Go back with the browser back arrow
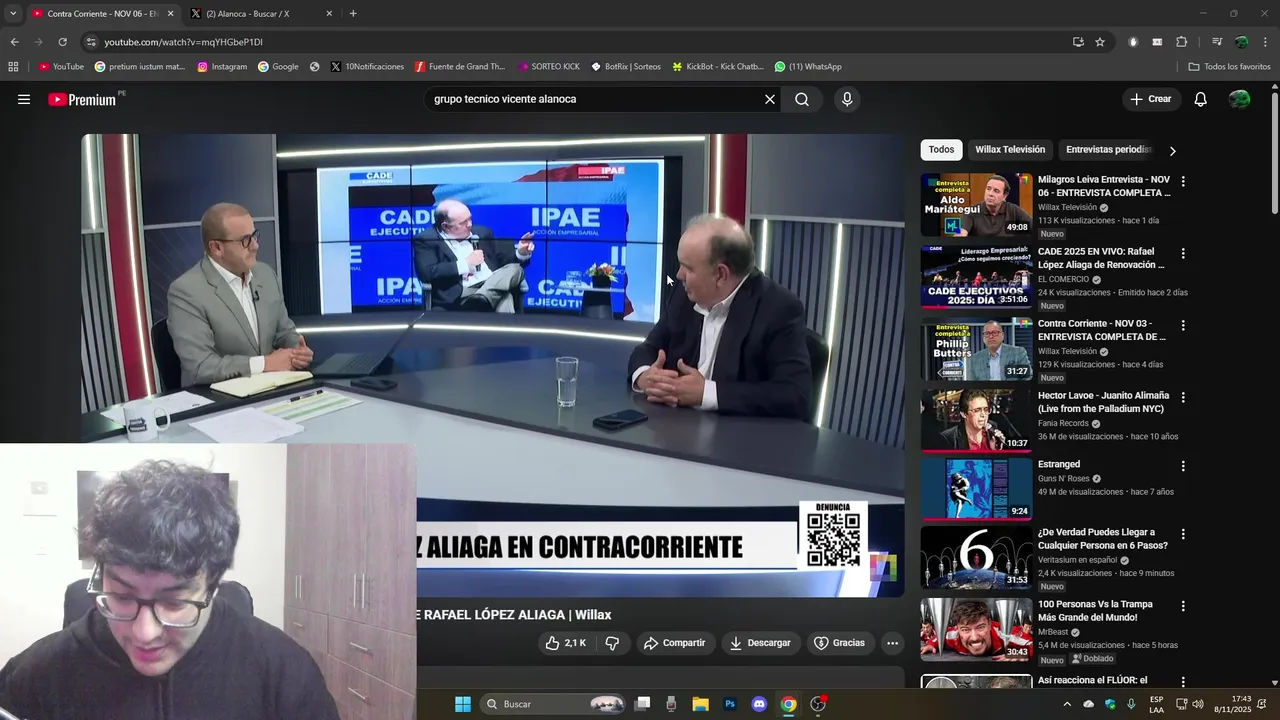The image size is (1280, 720). [14, 42]
